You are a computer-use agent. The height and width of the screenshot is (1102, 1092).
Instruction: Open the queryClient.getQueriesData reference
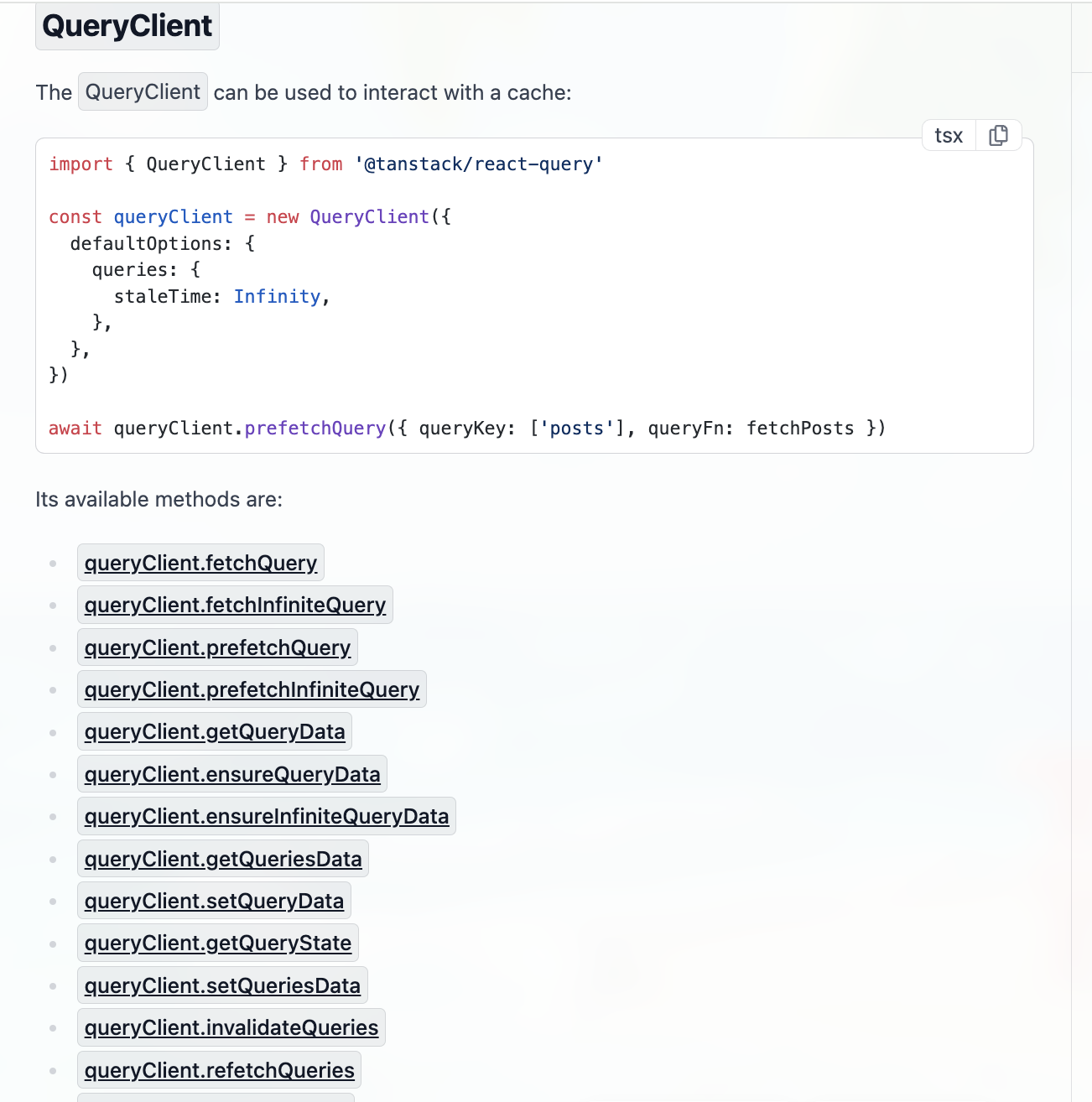coord(222,859)
